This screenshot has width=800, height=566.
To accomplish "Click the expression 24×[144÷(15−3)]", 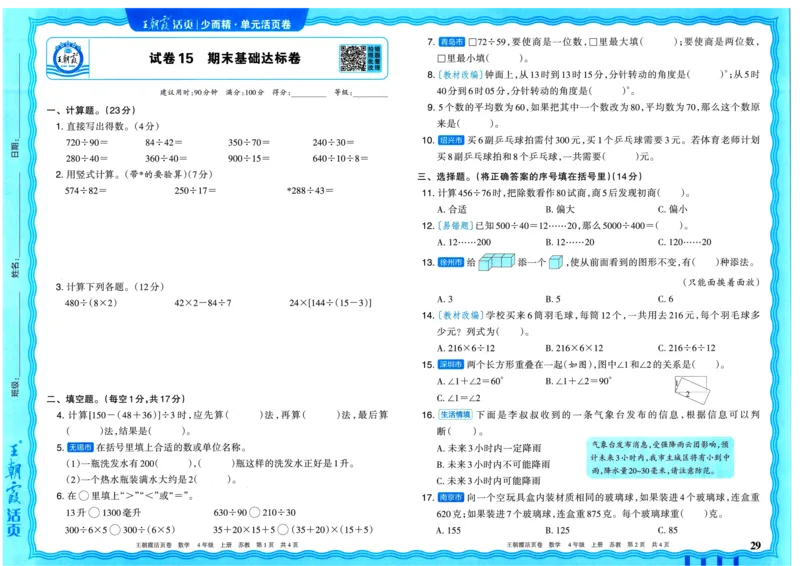I will [x=331, y=303].
